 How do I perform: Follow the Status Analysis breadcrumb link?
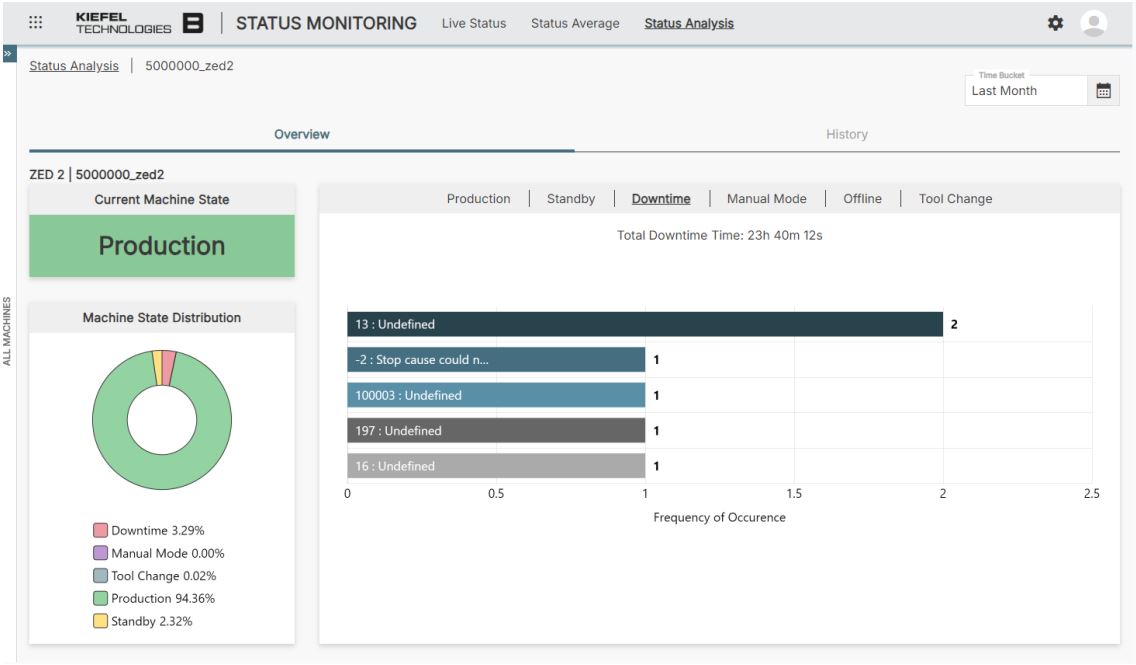coord(74,66)
